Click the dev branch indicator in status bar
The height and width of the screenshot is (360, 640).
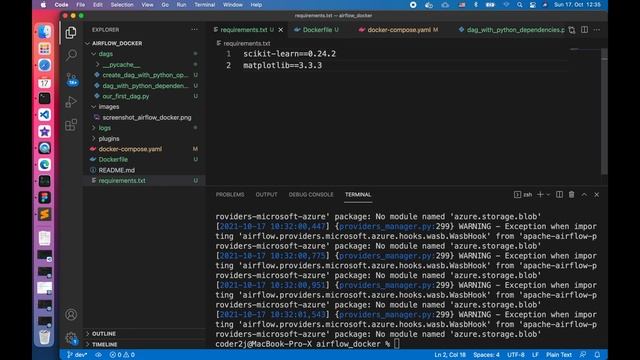(77, 355)
